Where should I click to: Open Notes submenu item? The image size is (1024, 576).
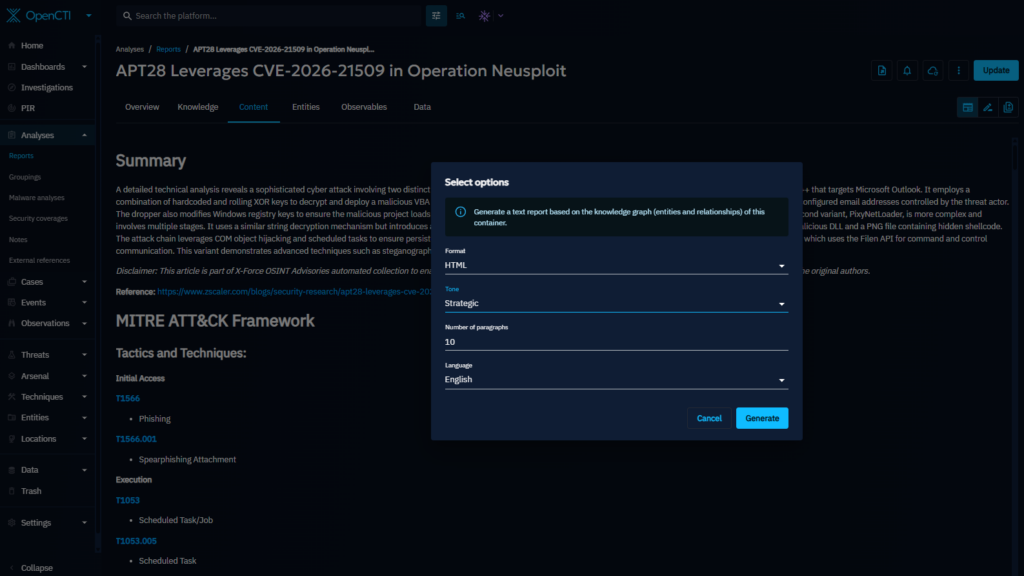[x=18, y=240]
